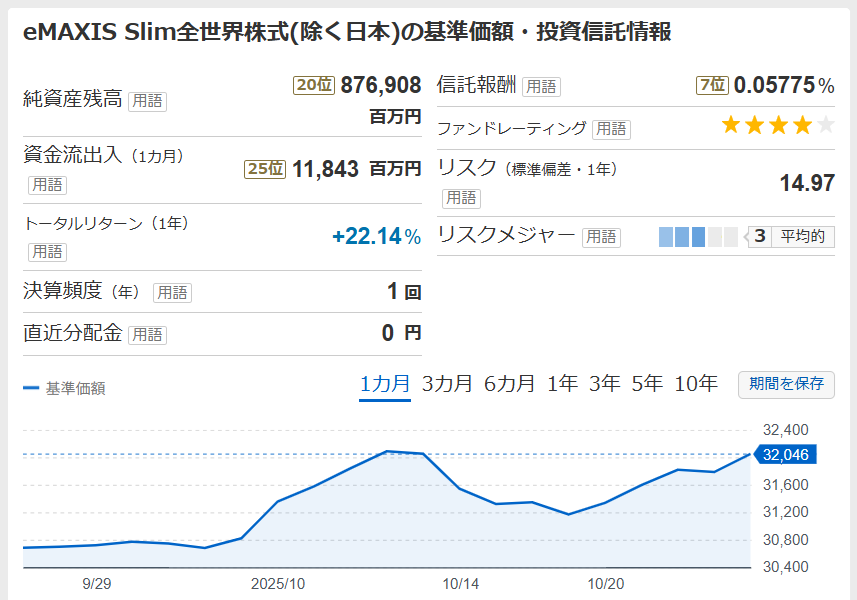
Task: Click the 用語 badge under リスク
Action: point(461,198)
